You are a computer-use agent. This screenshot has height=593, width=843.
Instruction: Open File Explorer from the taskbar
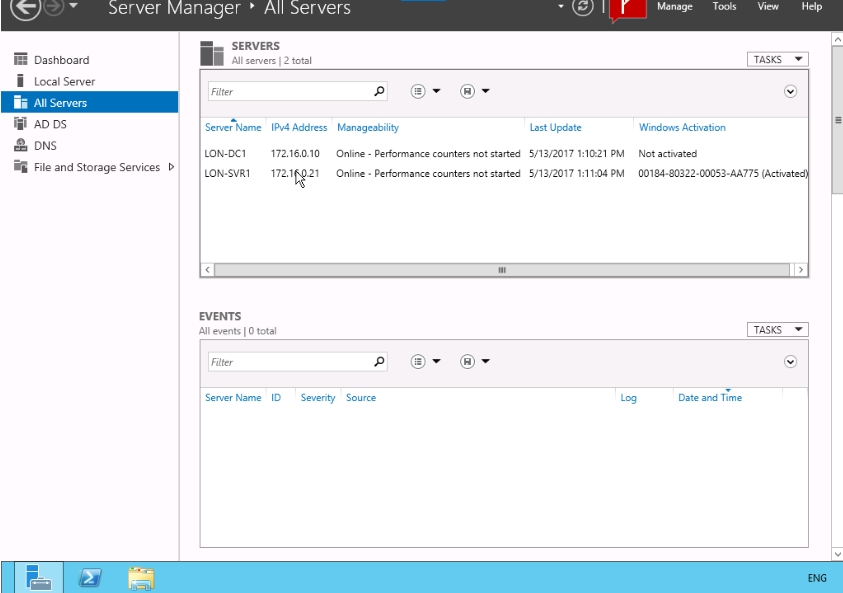click(x=141, y=578)
